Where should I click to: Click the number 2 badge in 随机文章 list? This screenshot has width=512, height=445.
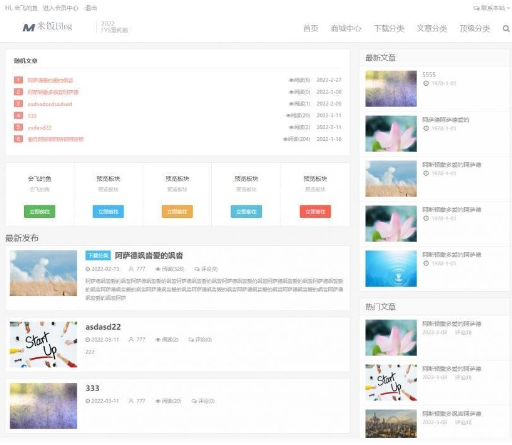[18, 92]
